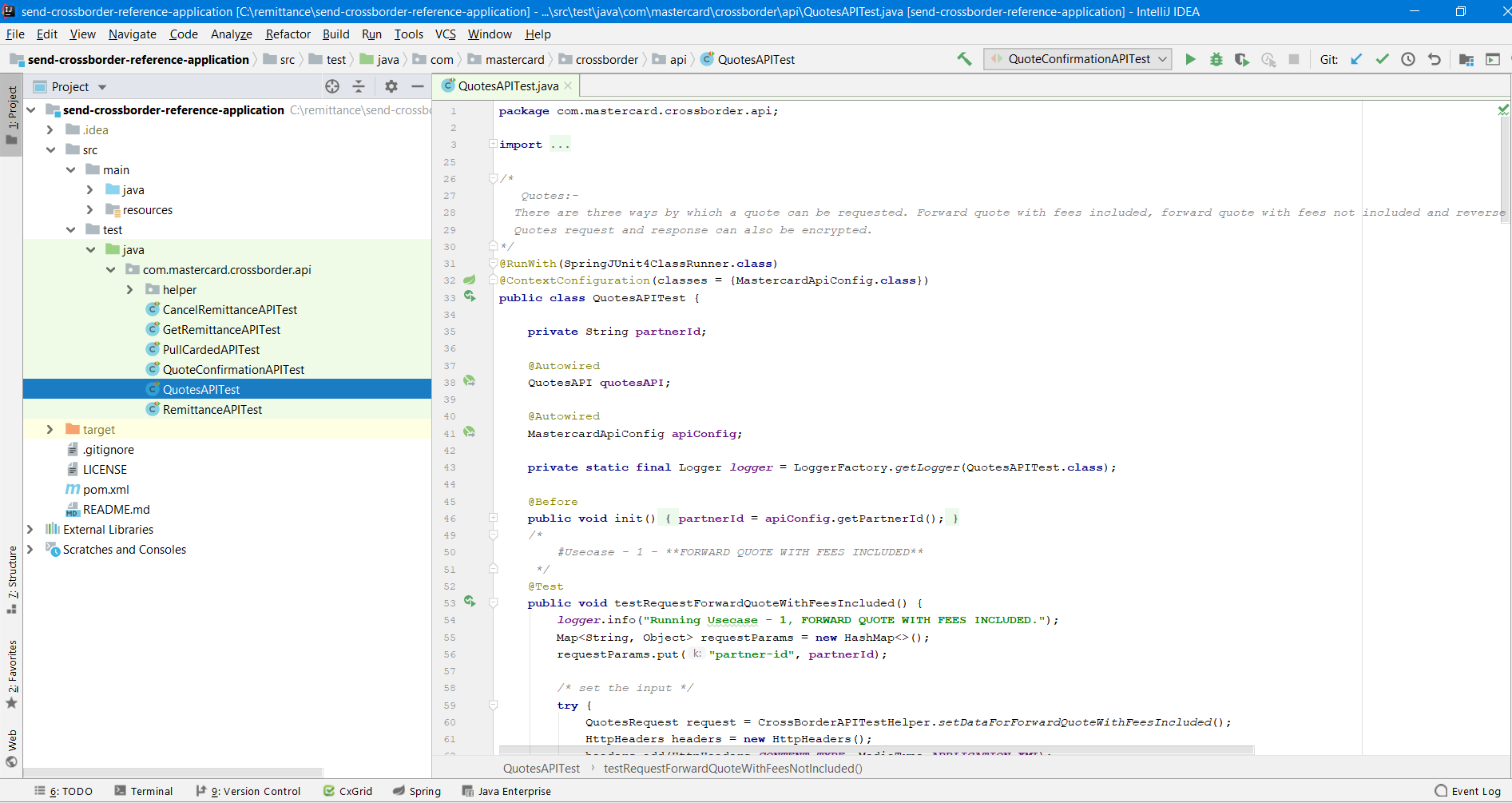Open the Event Log button
Screen dimensions: 1512x803
[1467, 791]
